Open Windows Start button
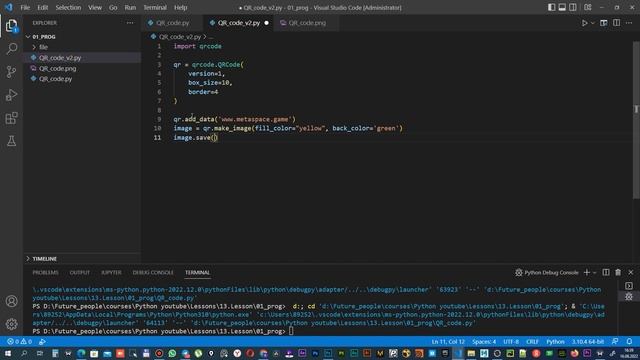The height and width of the screenshot is (360, 640). pyautogui.click(x=8, y=353)
